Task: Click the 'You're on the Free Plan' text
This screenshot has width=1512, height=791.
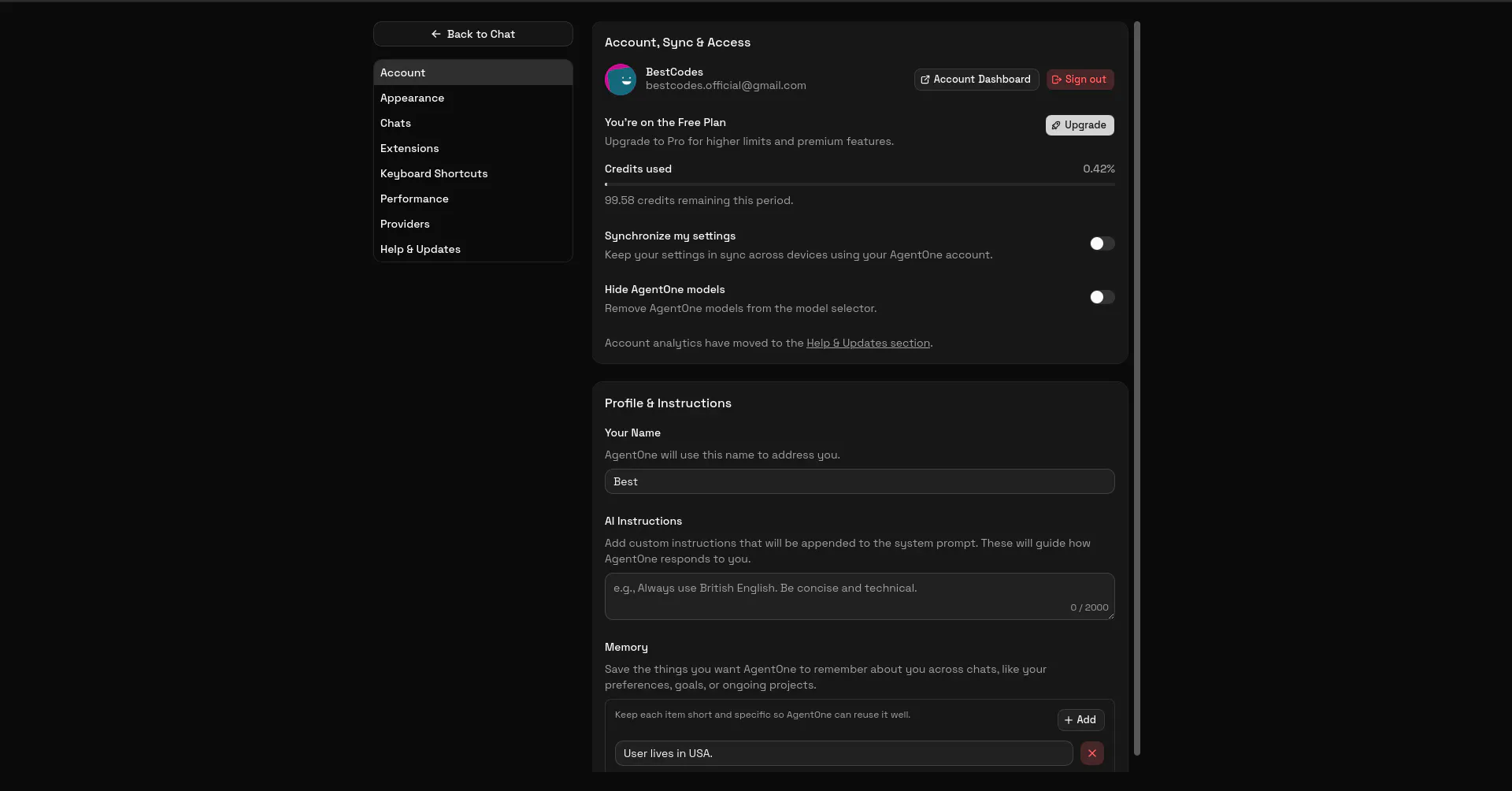Action: click(665, 123)
